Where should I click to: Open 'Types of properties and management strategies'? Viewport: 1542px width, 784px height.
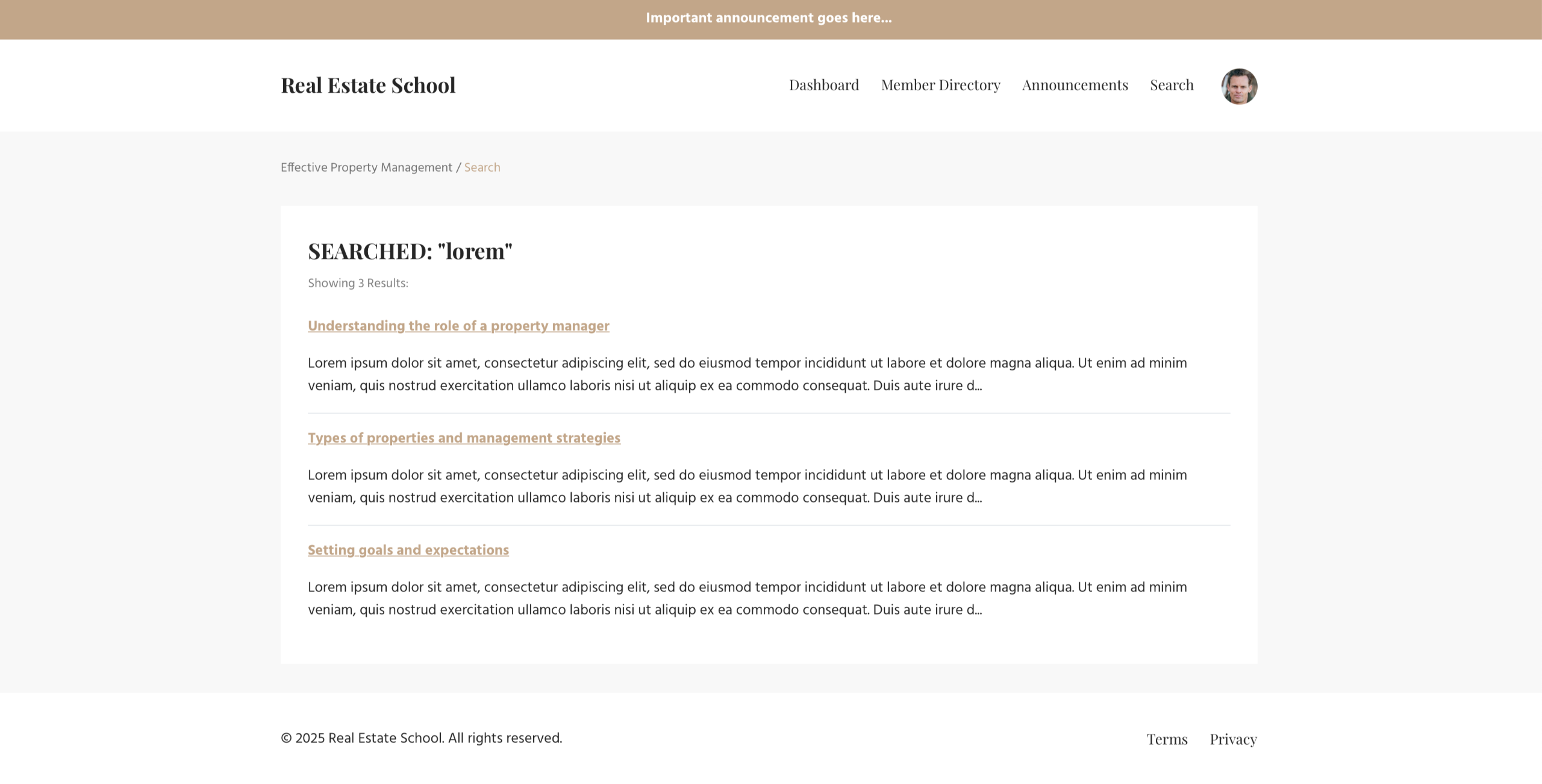[464, 438]
